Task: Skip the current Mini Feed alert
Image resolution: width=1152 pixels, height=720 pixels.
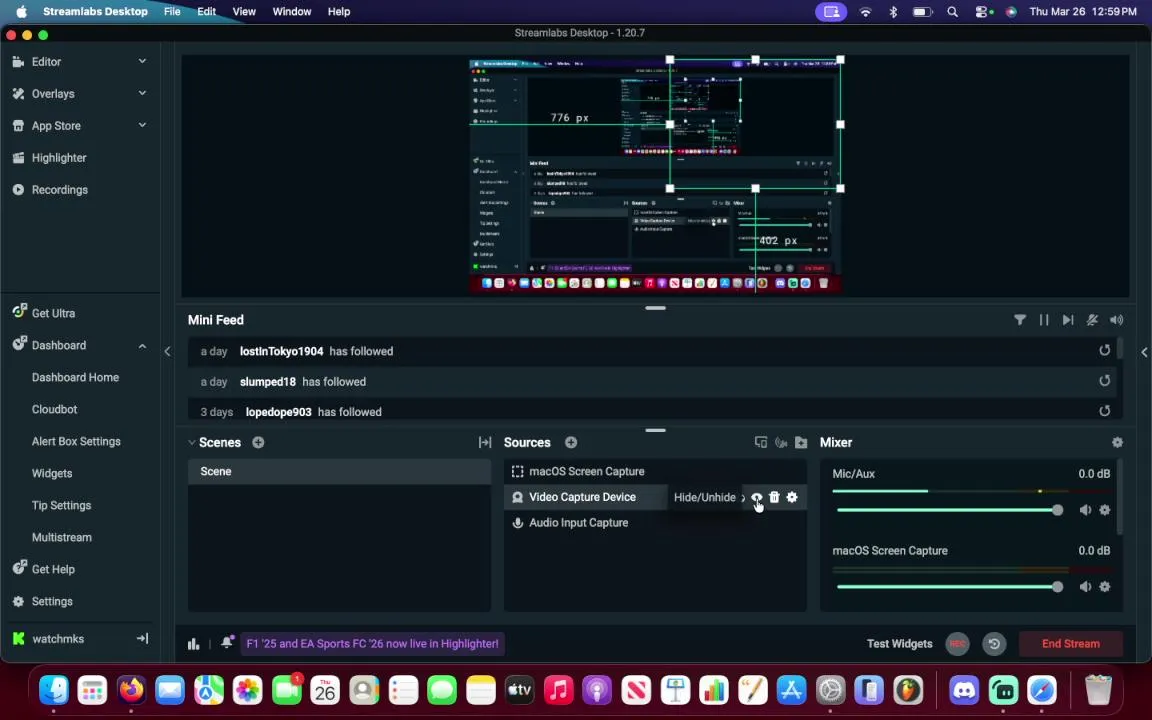Action: (1068, 320)
